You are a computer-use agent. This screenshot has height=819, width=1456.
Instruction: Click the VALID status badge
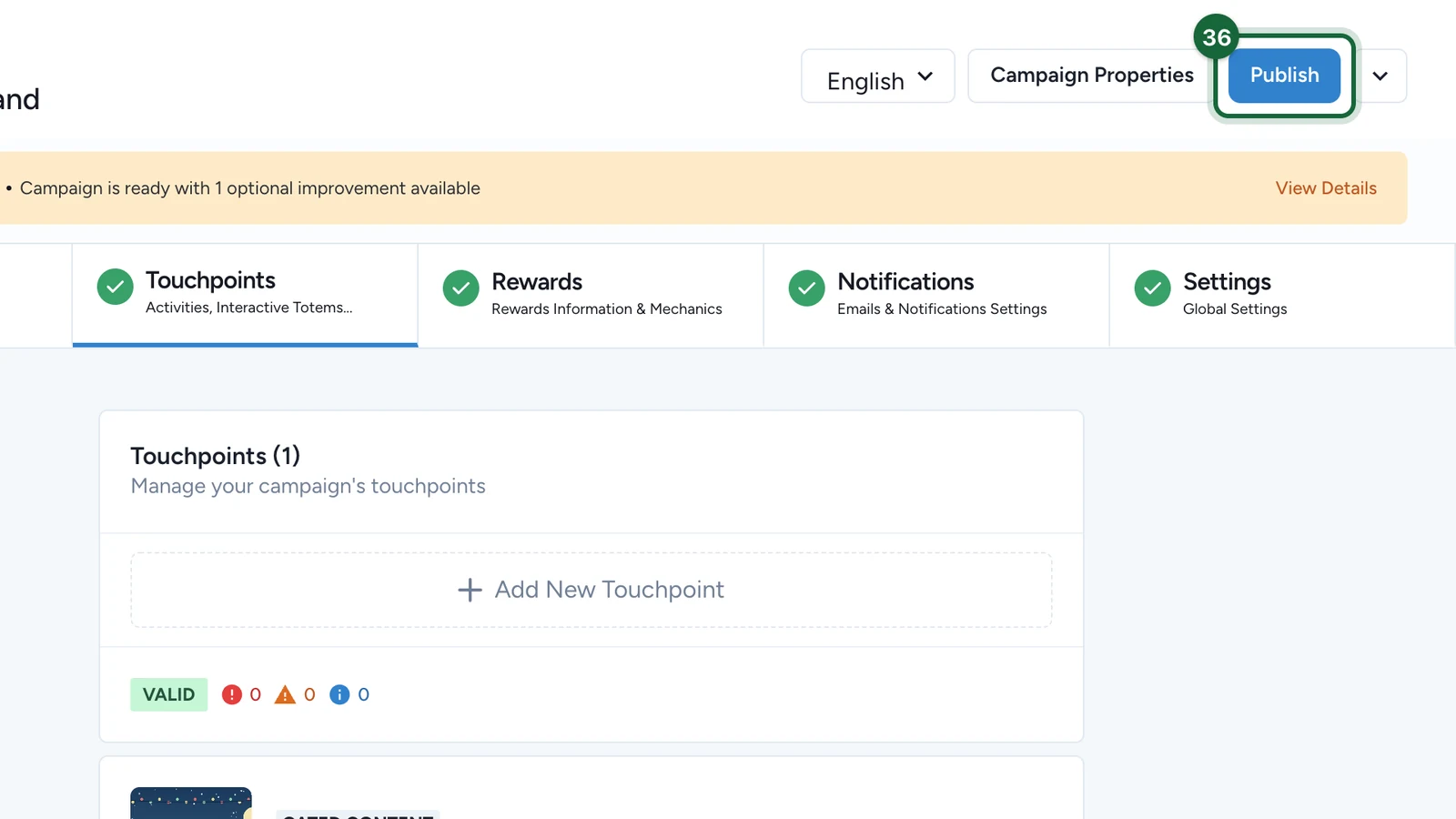(x=169, y=694)
